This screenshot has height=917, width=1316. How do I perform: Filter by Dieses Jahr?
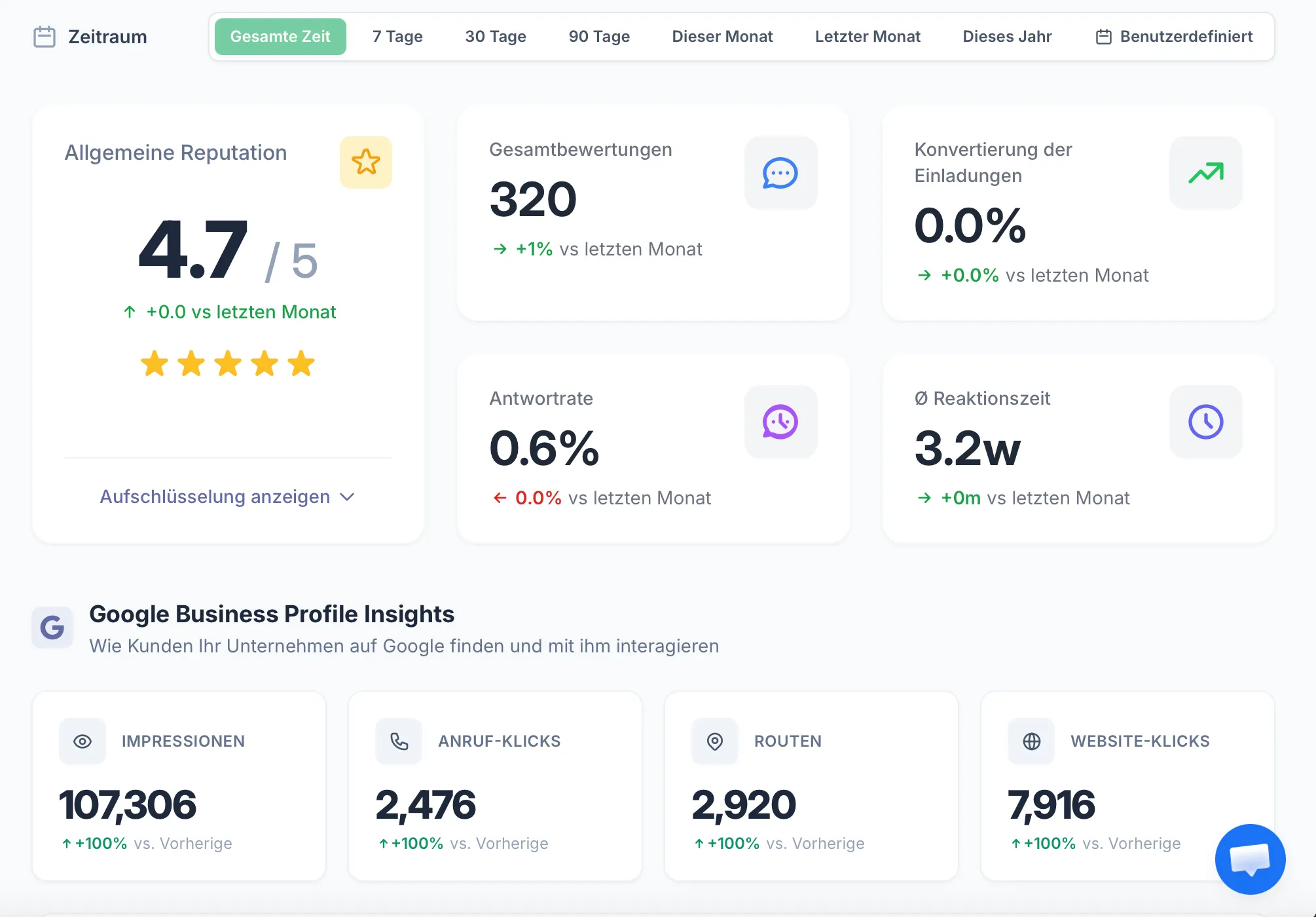pyautogui.click(x=1007, y=37)
